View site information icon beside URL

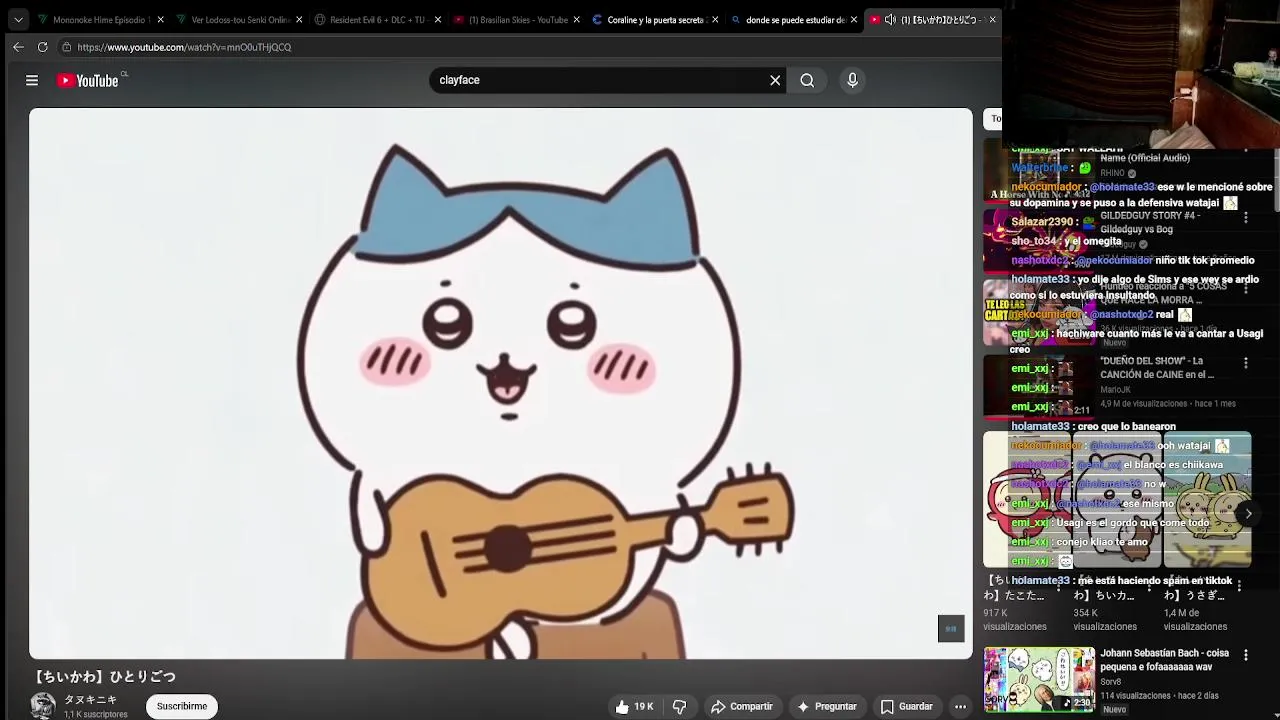(66, 47)
